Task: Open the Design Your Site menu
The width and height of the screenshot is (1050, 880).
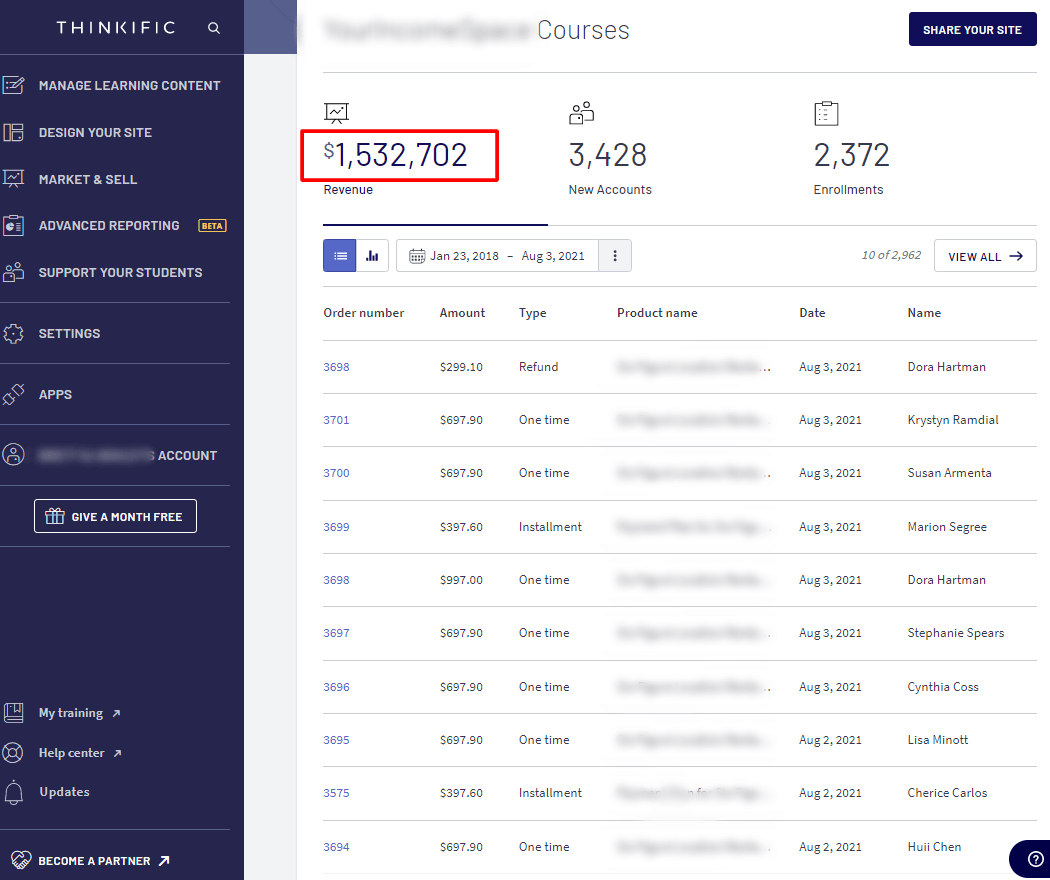Action: pos(95,133)
